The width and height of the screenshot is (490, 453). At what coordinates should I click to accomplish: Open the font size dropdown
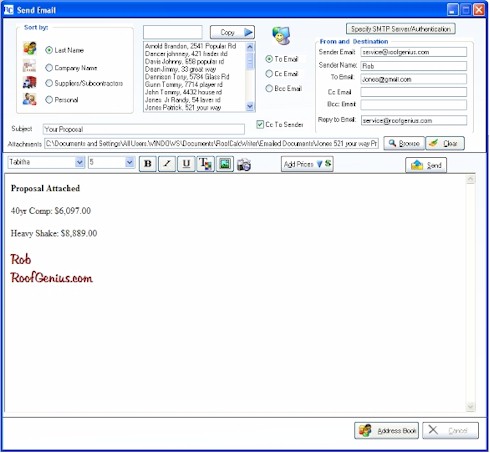[x=129, y=162]
